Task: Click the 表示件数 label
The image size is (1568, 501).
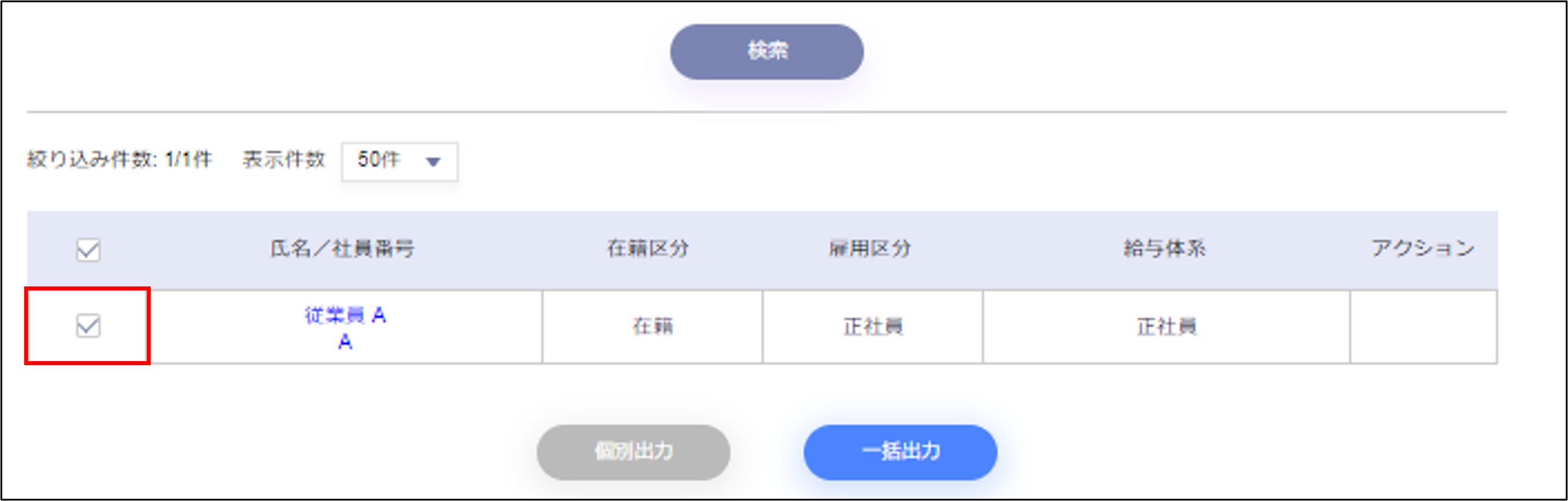Action: coord(283,160)
